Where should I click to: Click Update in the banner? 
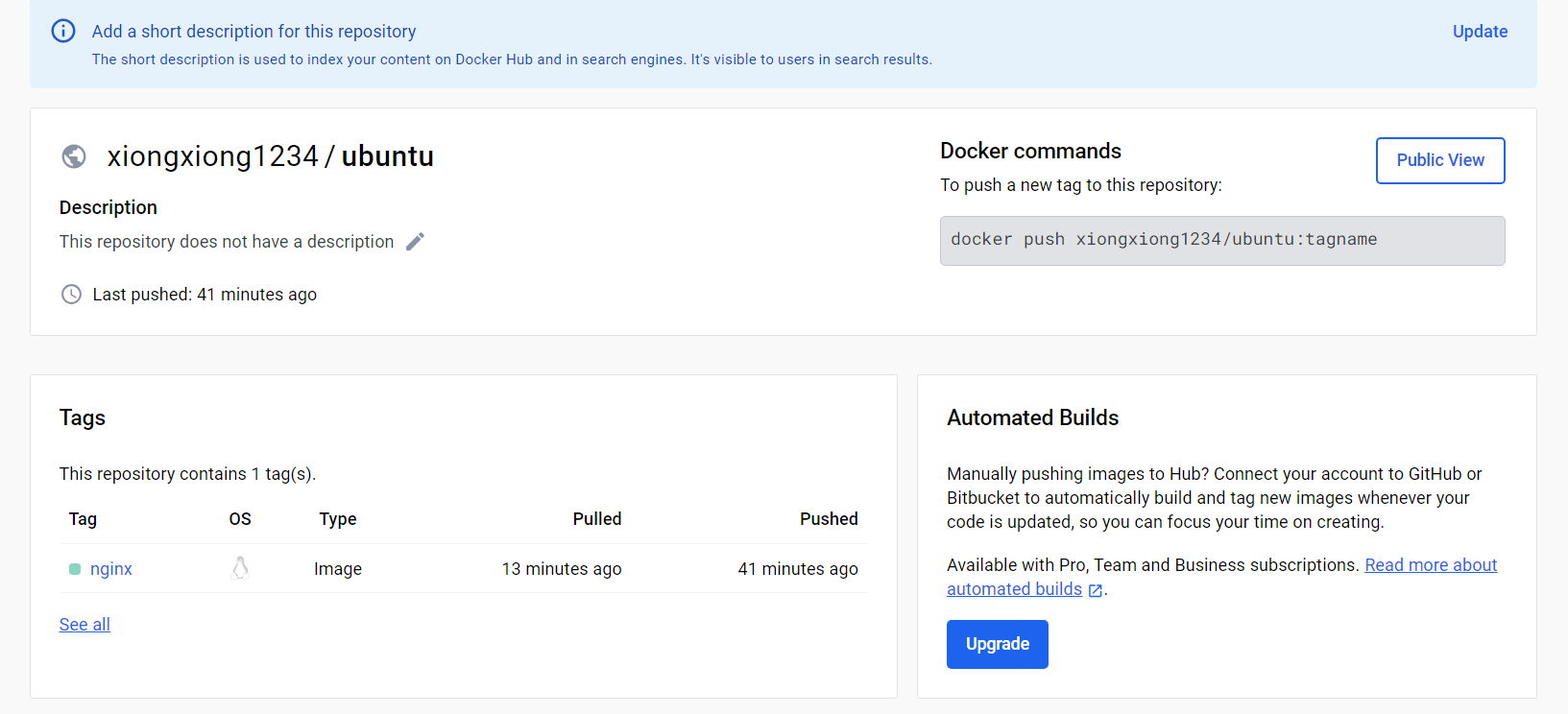click(1480, 32)
